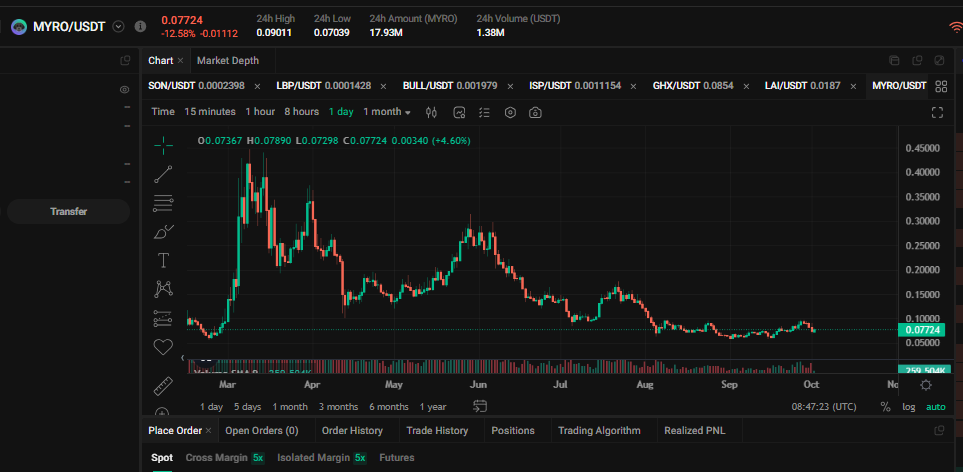The width and height of the screenshot is (963, 472).
Task: Open the heart icons tool
Action: (x=163, y=347)
